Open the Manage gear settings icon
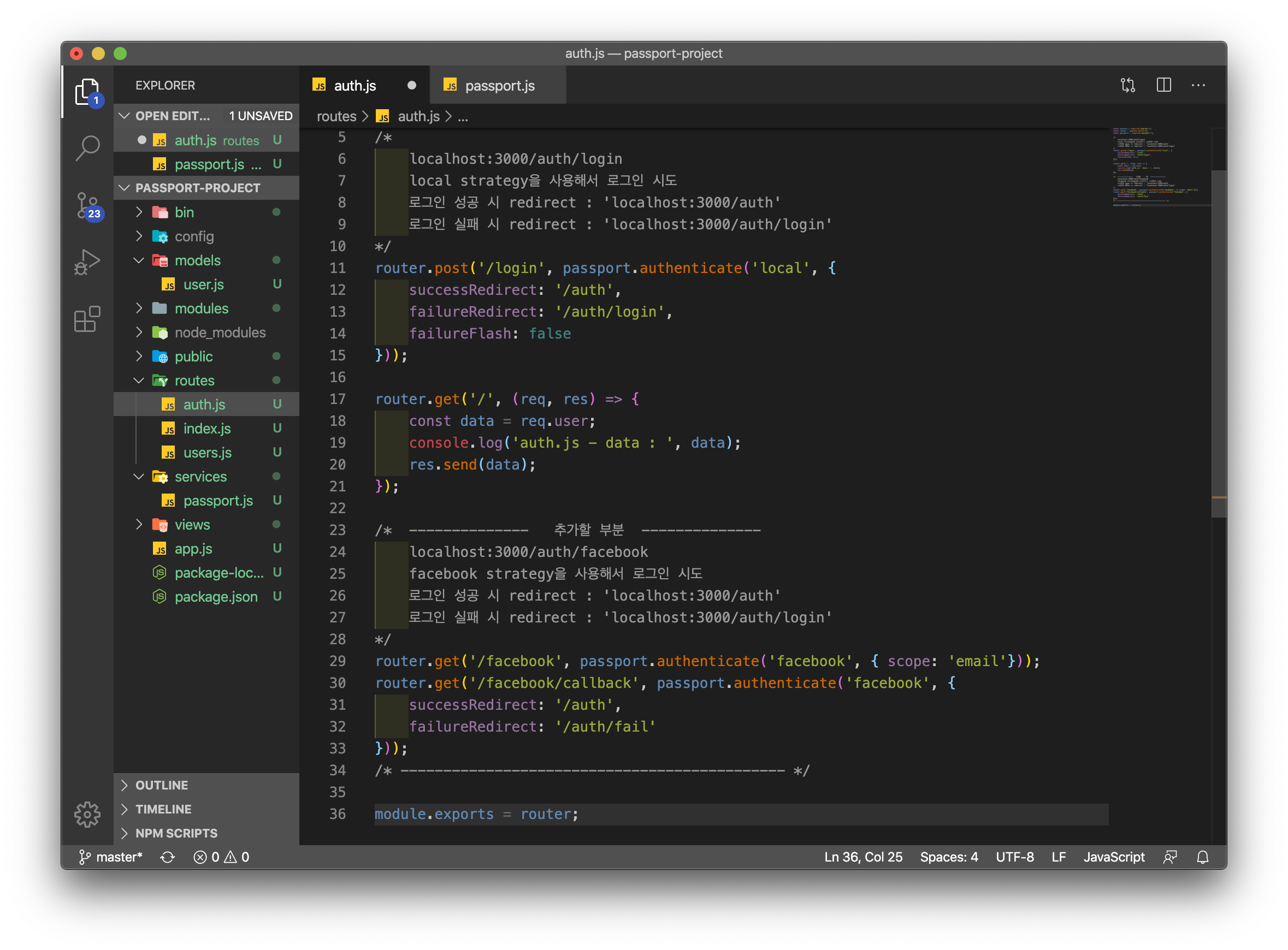The image size is (1288, 950). [87, 814]
